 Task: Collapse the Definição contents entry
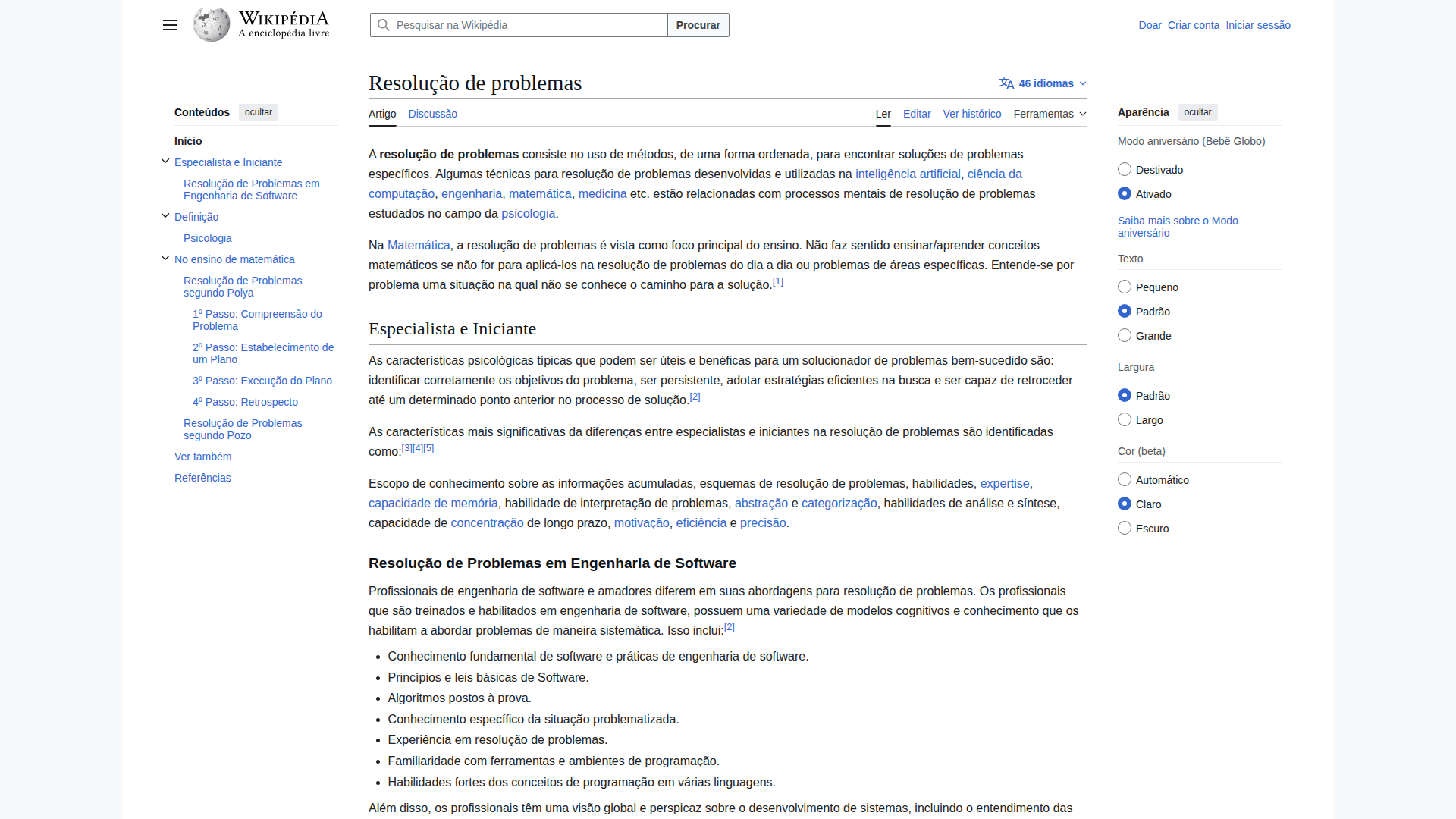pyautogui.click(x=165, y=216)
